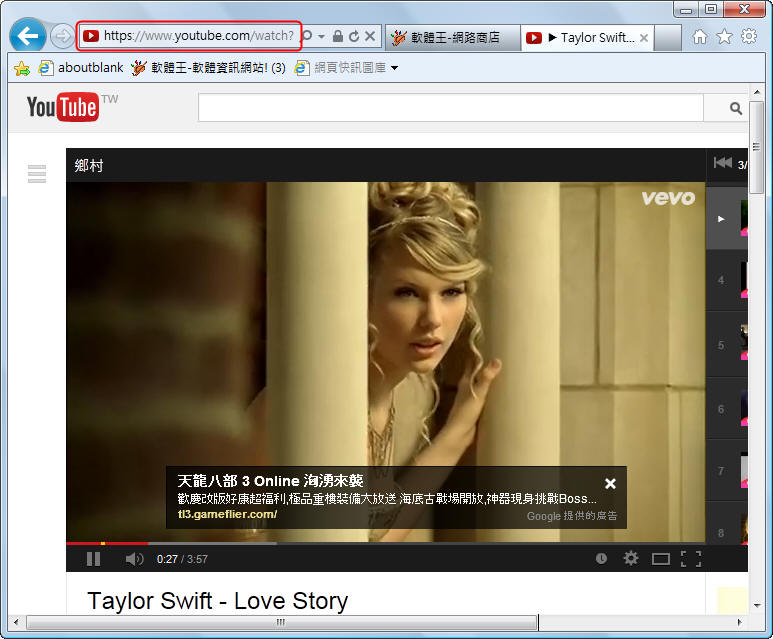
Task: Go to the YouTube logo home page
Action: point(62,107)
